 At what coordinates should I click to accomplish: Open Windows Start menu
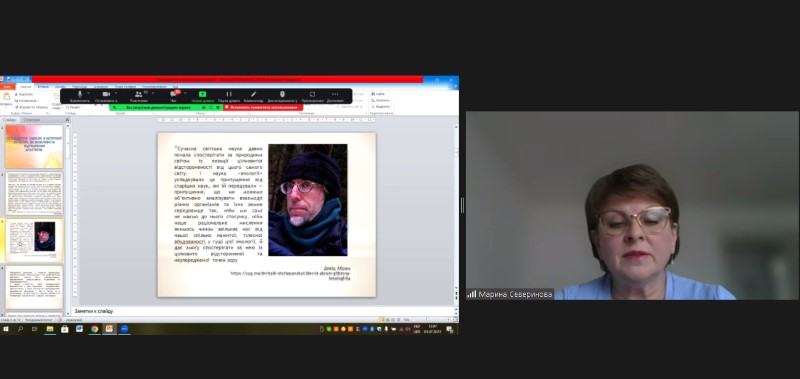[x=6, y=329]
